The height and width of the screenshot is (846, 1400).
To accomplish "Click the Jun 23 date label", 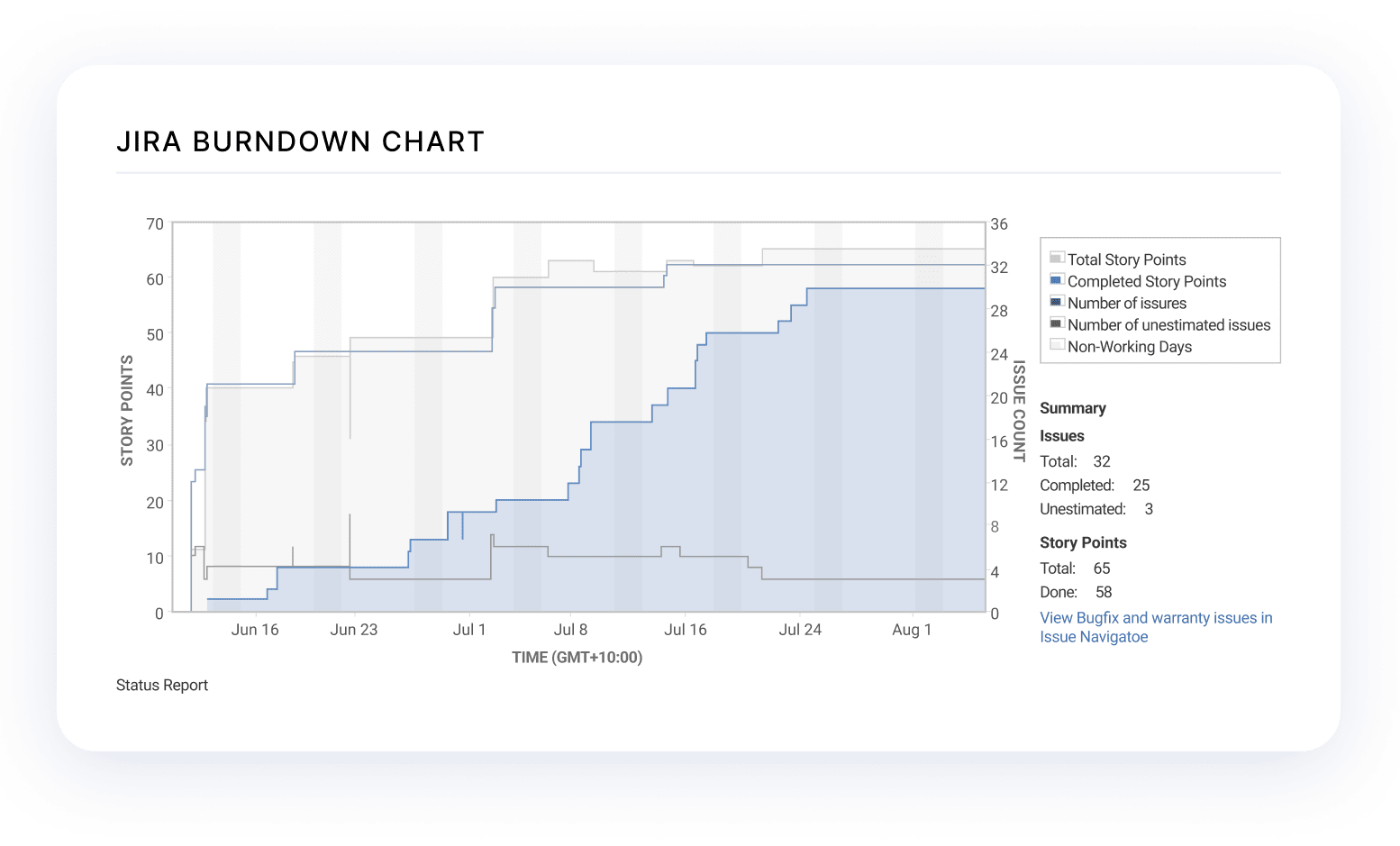I will point(354,630).
